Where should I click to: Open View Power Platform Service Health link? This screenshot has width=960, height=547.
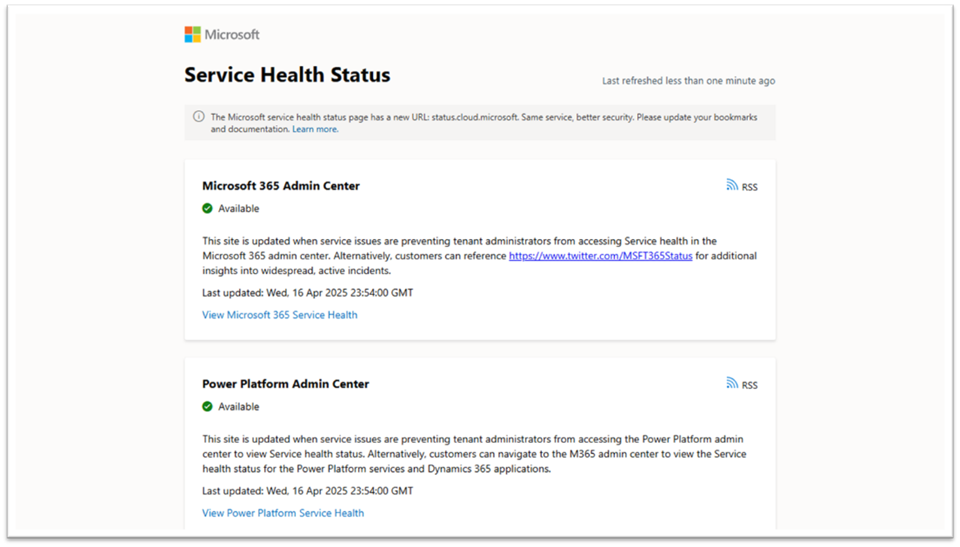tap(283, 513)
